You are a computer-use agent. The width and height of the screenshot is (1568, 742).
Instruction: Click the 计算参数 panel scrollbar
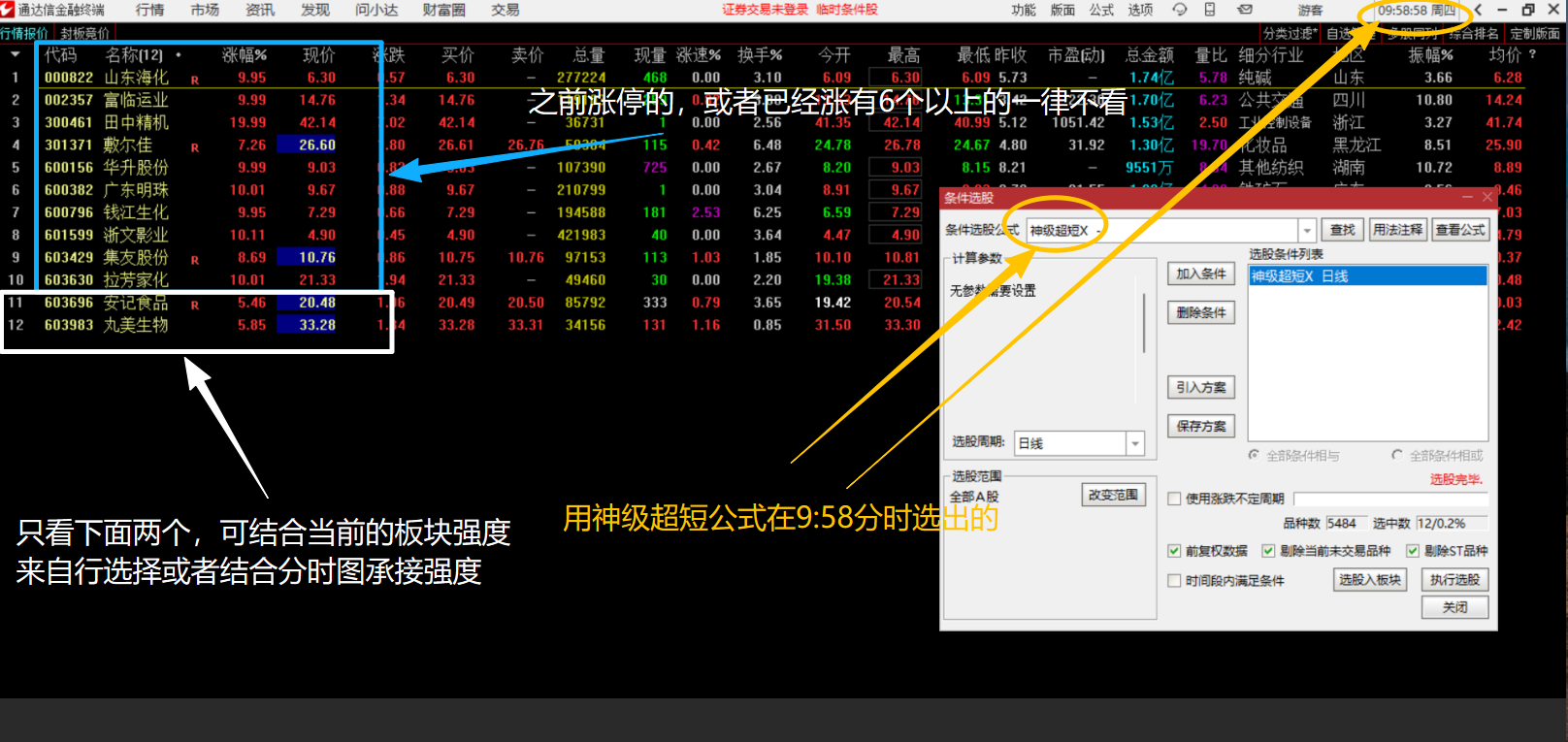1145,322
